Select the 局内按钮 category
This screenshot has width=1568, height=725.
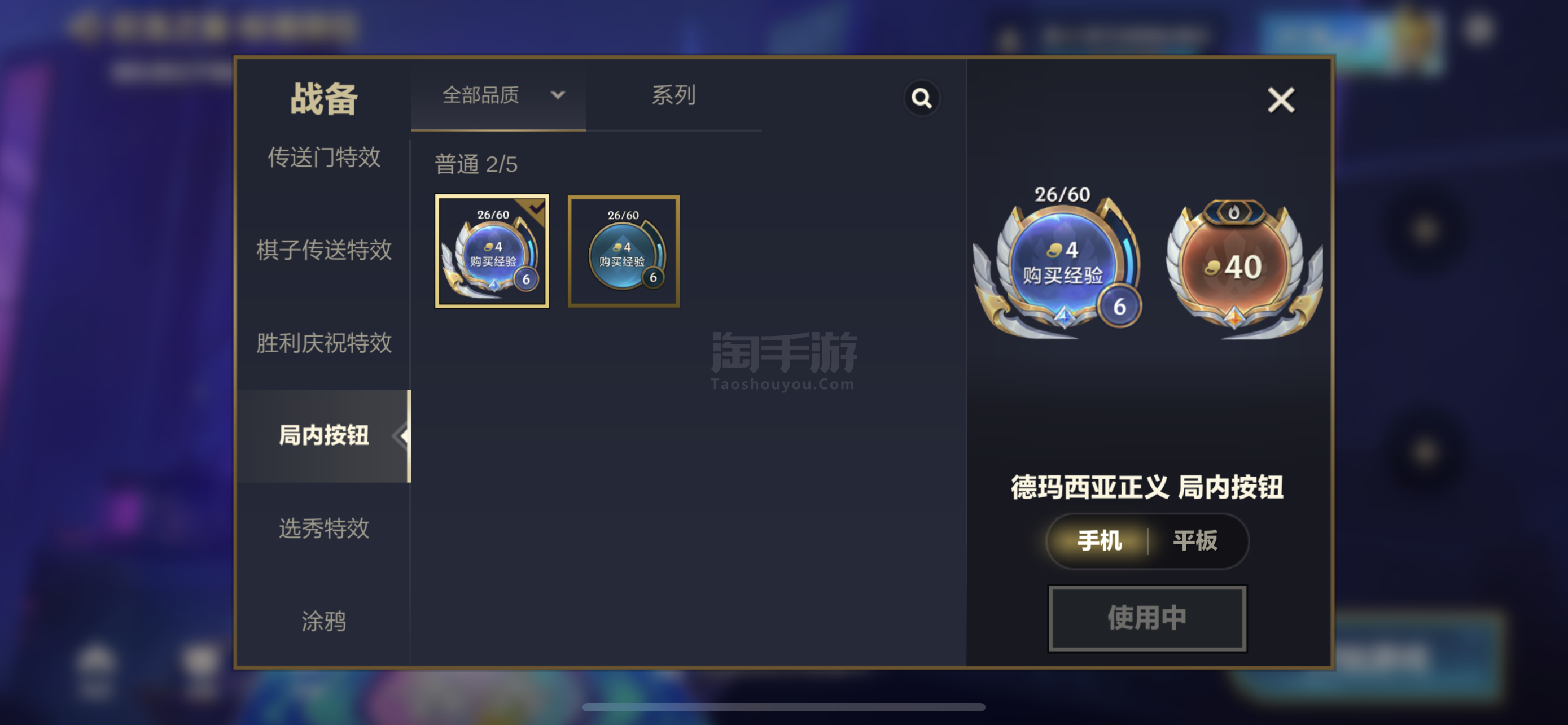[324, 436]
